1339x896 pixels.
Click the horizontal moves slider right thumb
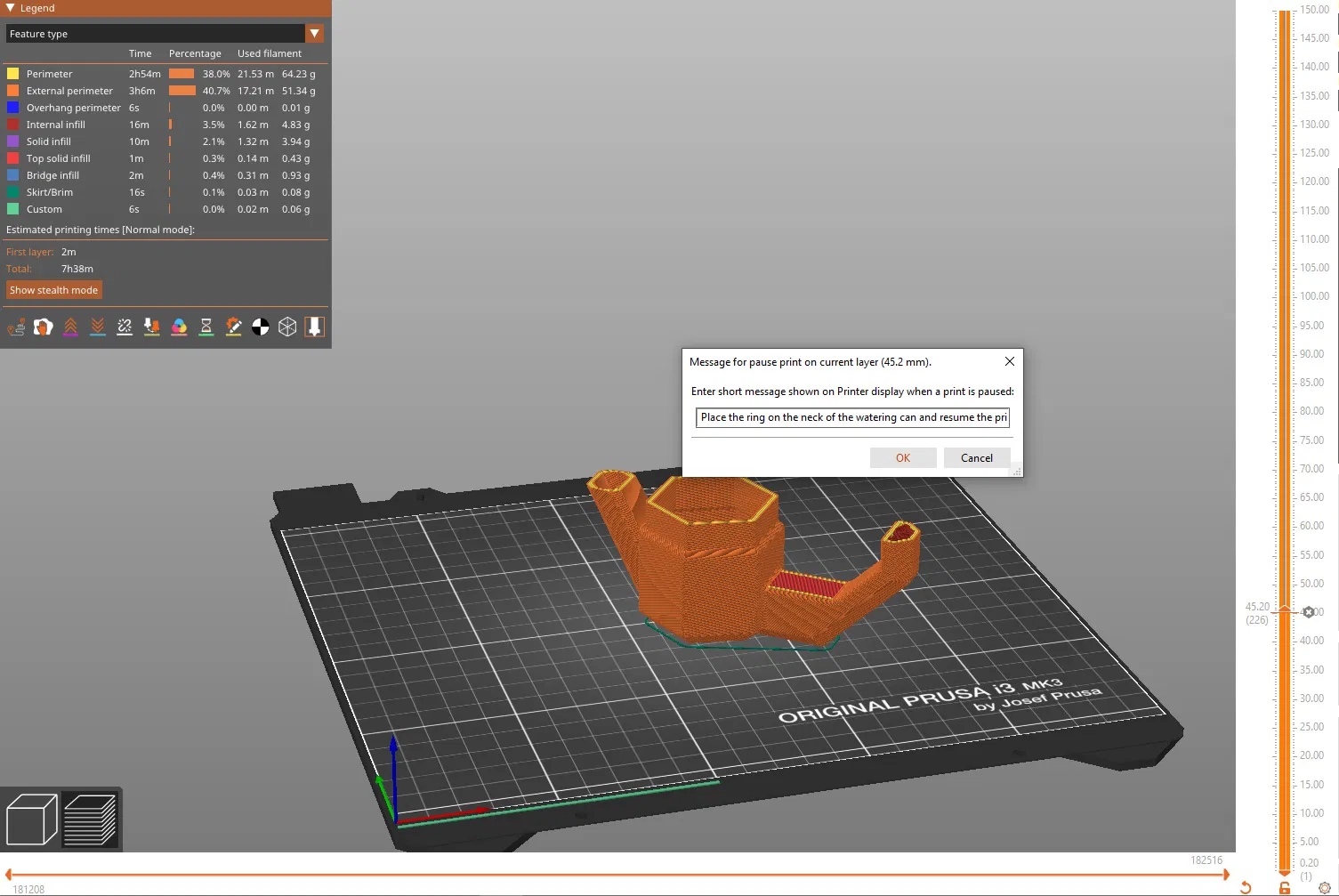click(x=1226, y=875)
